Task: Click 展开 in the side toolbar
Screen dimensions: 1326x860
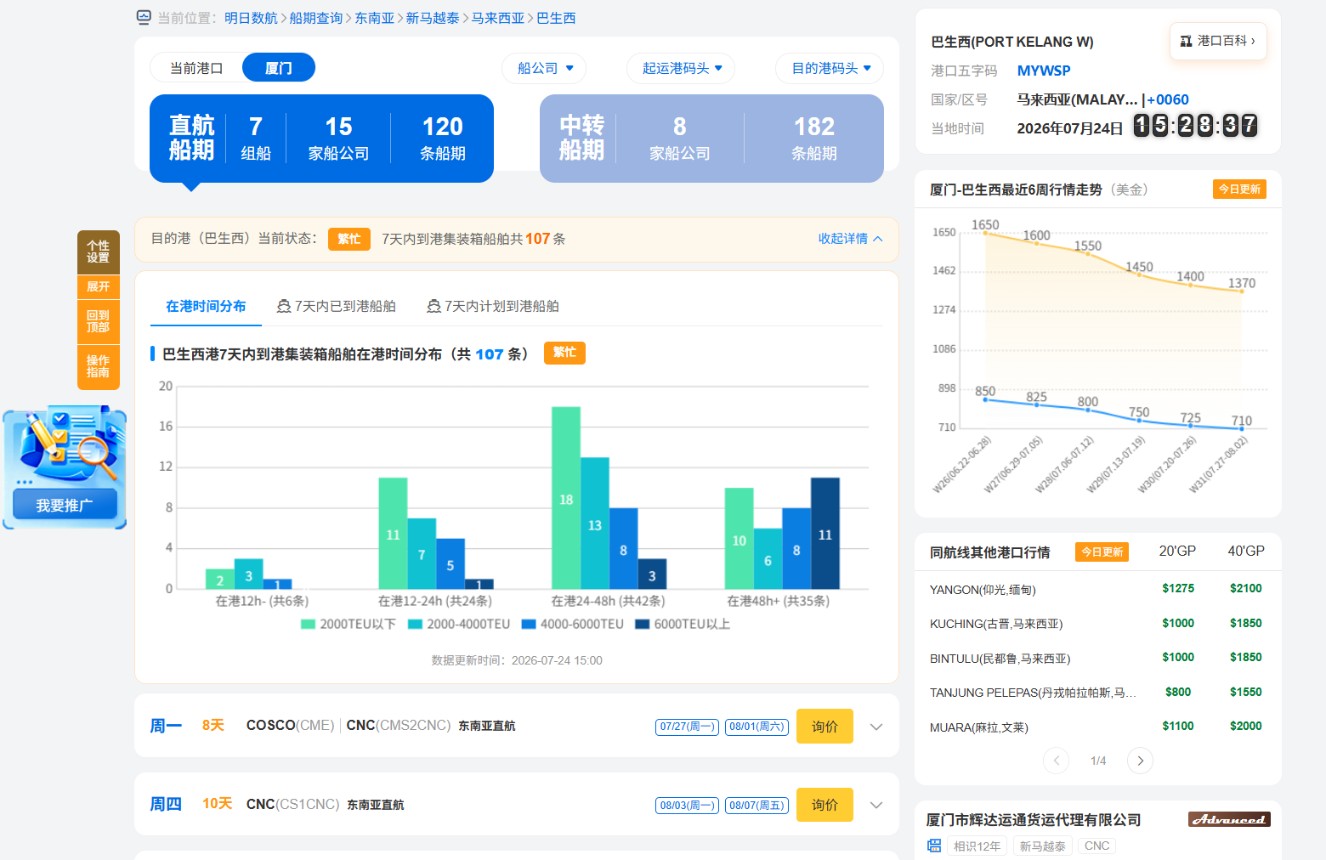Action: coord(98,287)
